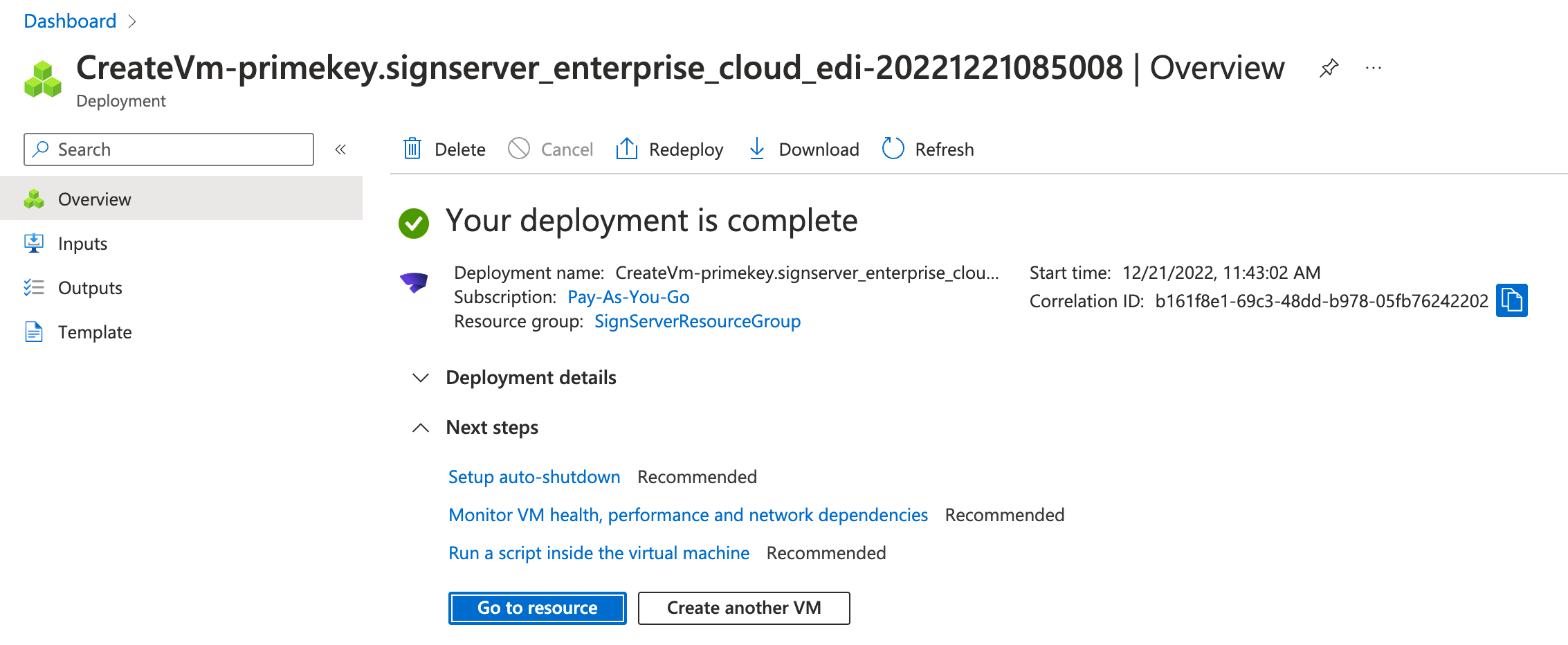Click the Create another VM button
The height and width of the screenshot is (645, 1568).
pos(743,608)
